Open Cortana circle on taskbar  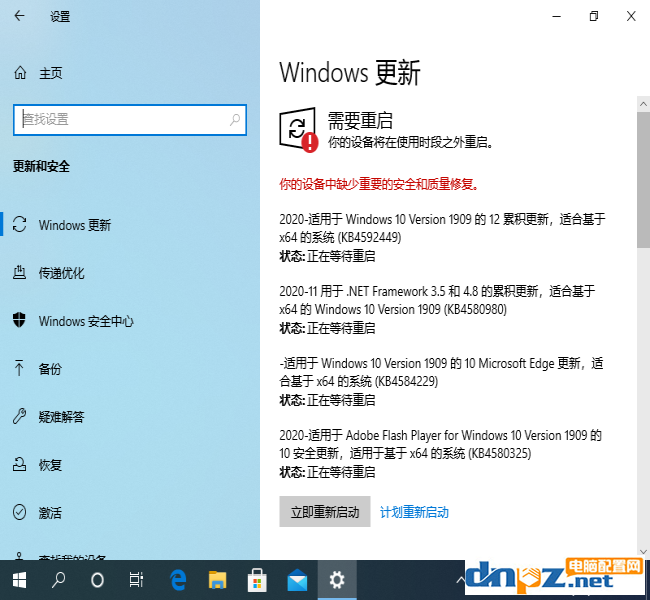97,580
